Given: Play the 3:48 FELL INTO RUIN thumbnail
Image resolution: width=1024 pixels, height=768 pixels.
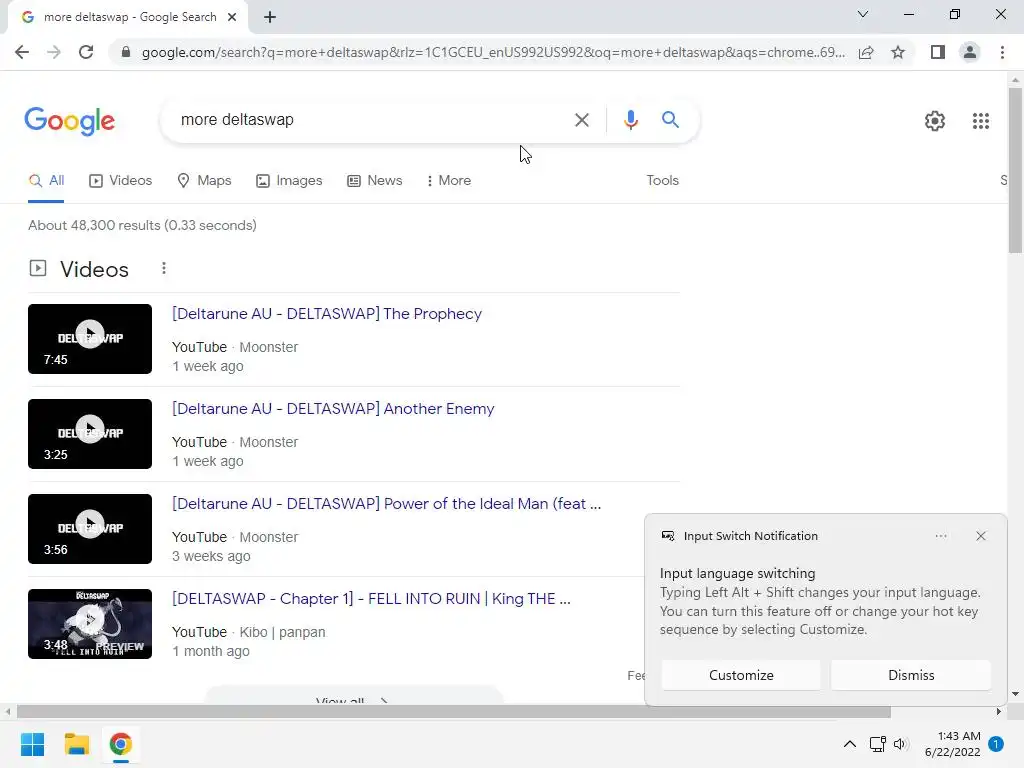Looking at the screenshot, I should [x=90, y=624].
